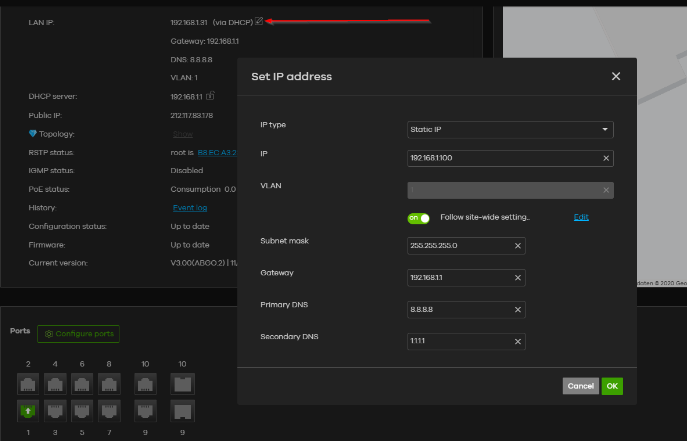
Task: Clear the Primary DNS entry
Action: (x=518, y=310)
